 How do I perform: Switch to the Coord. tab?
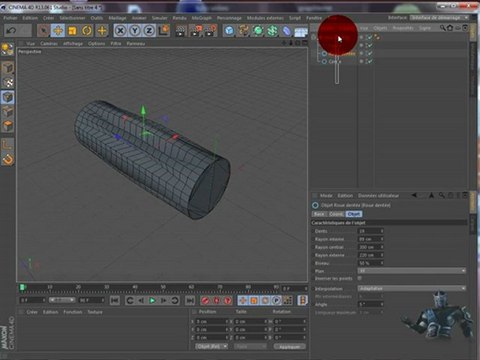tap(336, 214)
